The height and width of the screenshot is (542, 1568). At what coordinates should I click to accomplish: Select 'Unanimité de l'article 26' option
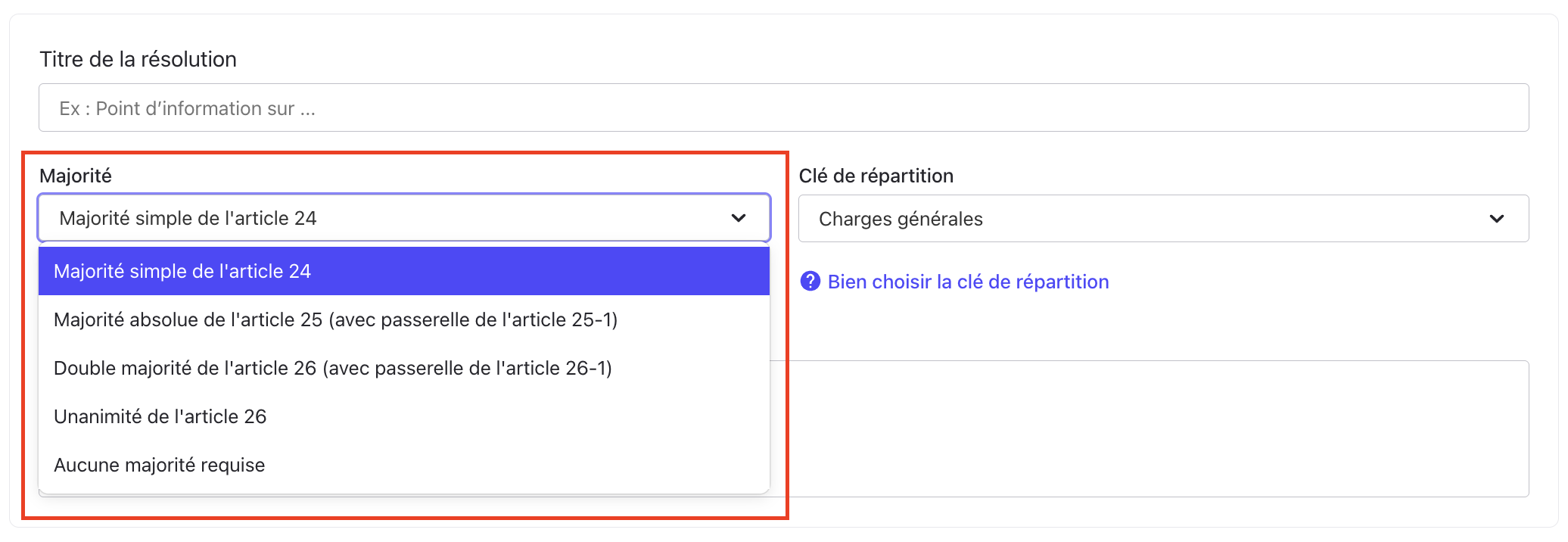160,416
